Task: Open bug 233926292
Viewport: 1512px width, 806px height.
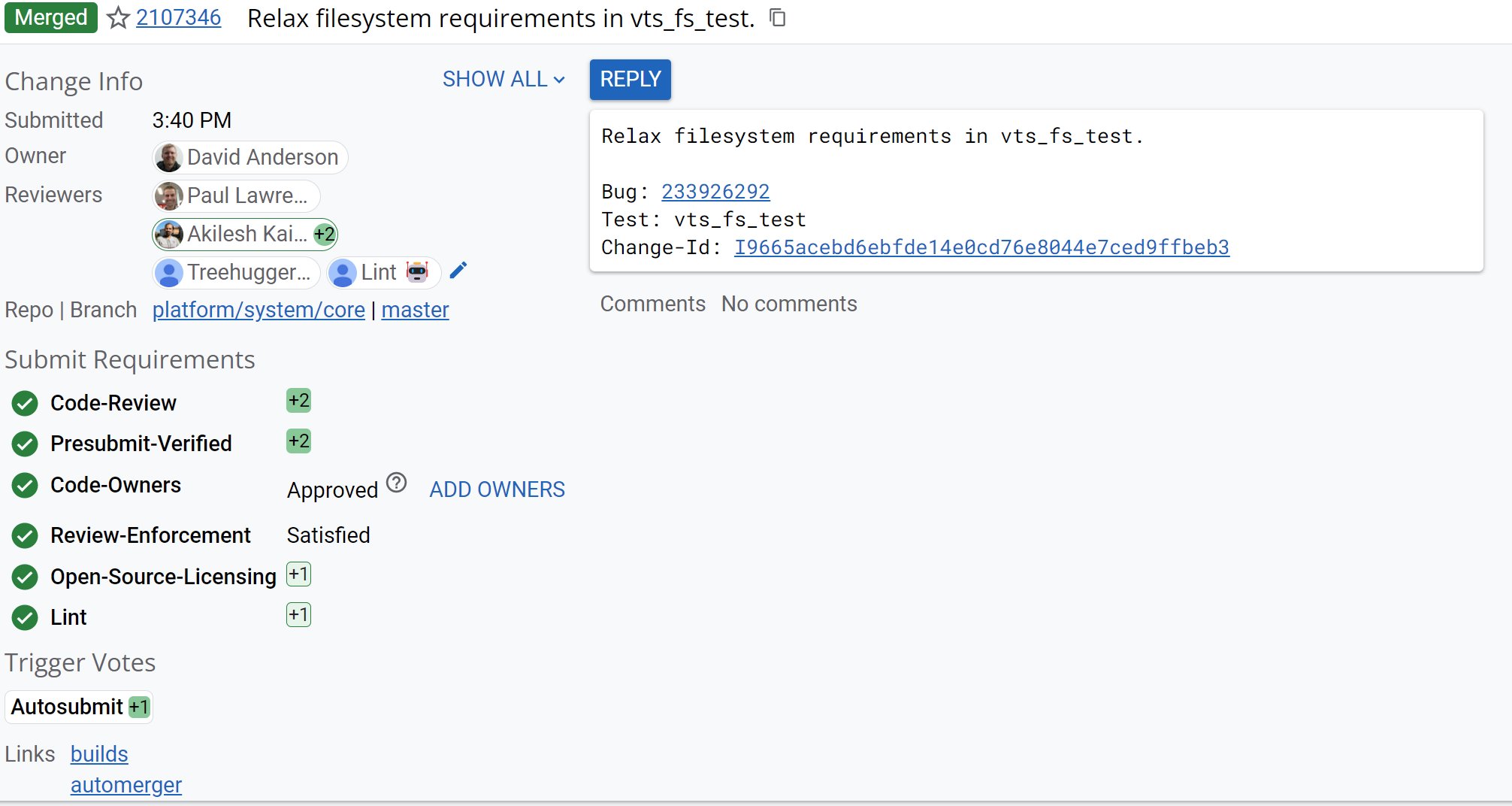Action: 715,191
